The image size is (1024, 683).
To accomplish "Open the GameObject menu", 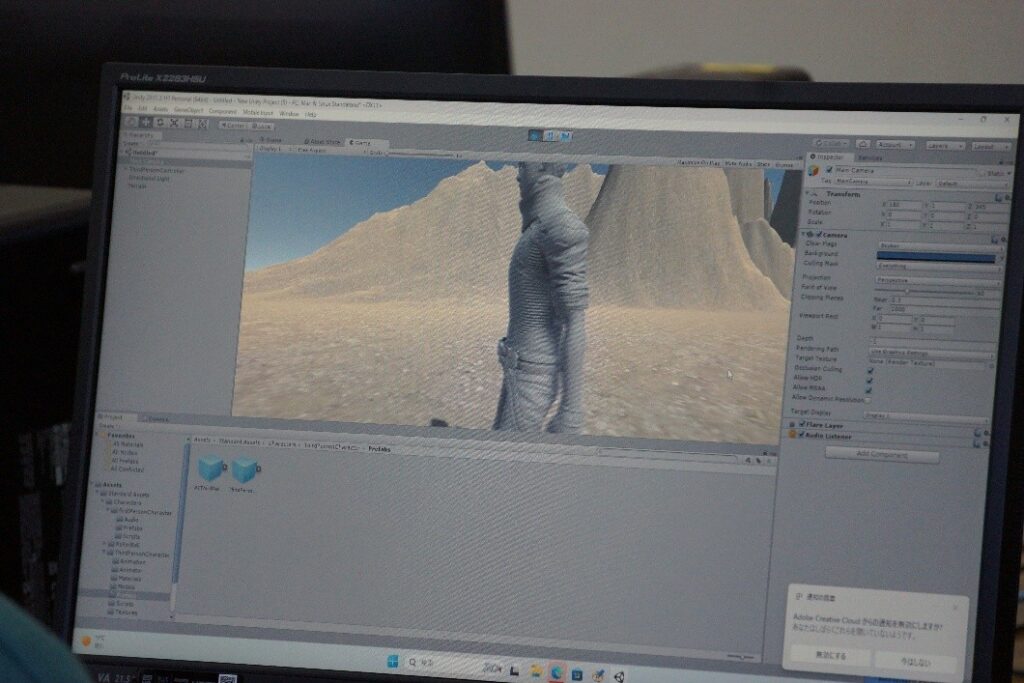I will (188, 110).
